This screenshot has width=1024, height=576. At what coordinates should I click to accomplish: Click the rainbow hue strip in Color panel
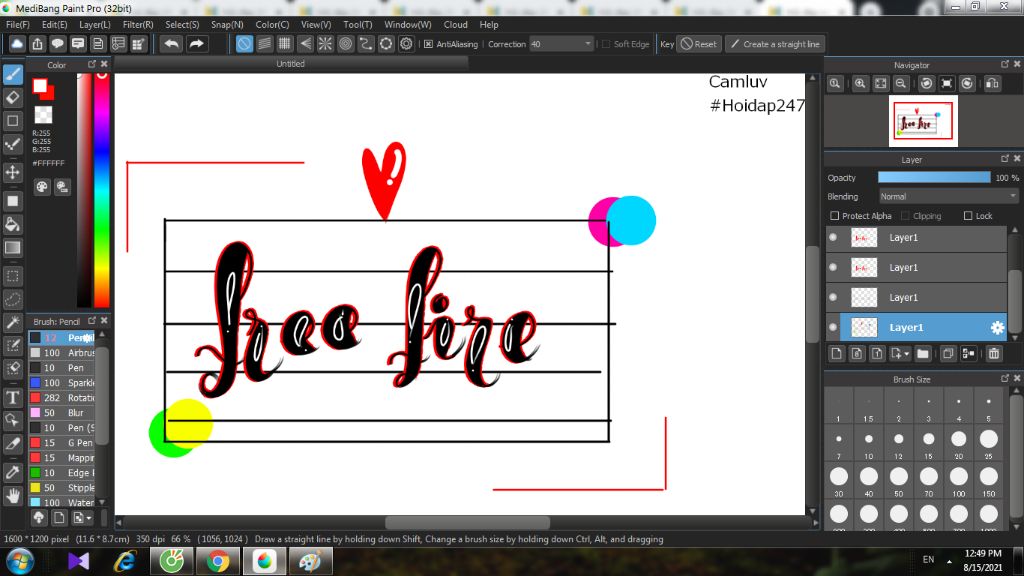102,189
